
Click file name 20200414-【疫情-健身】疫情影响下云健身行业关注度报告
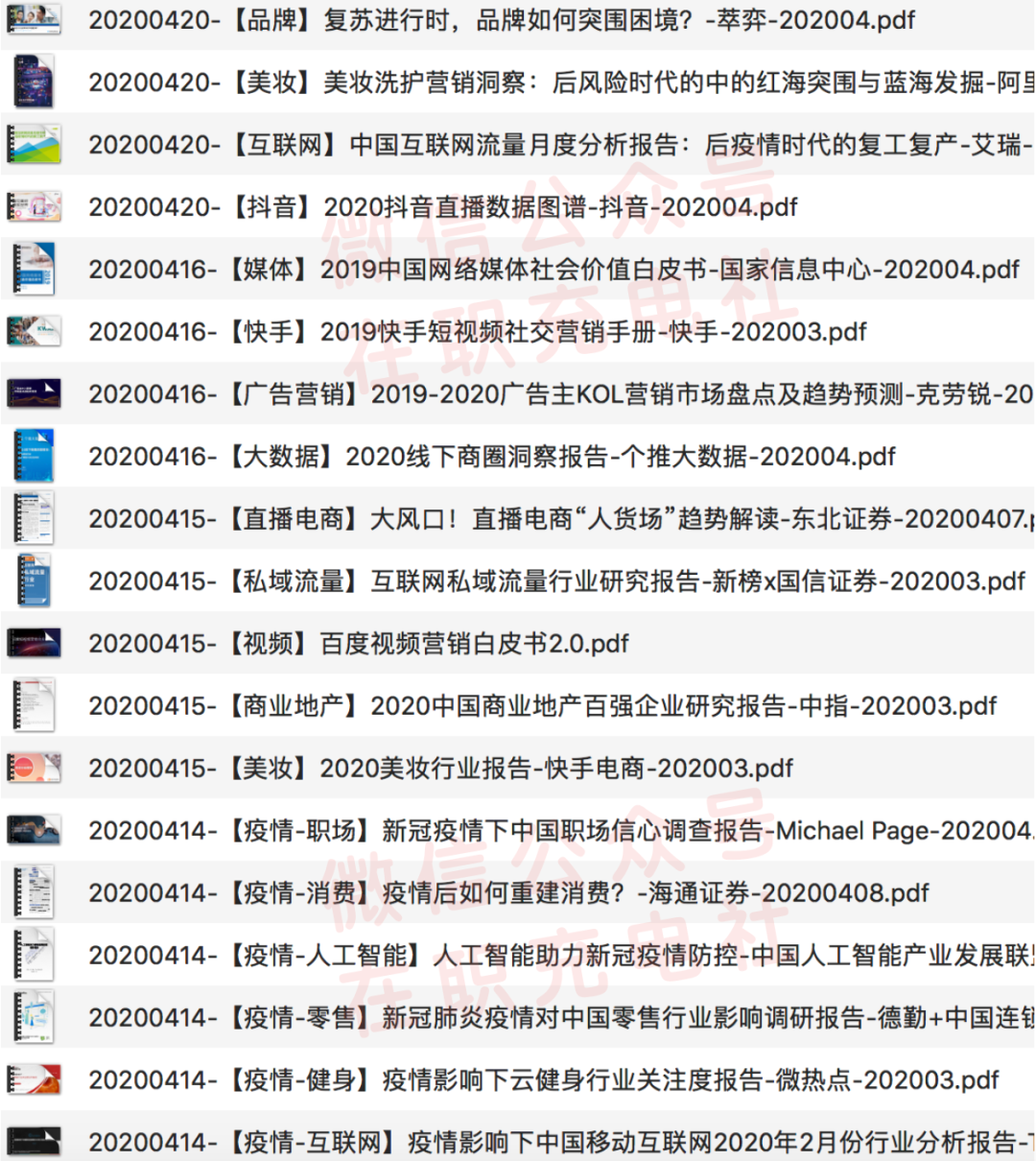click(x=544, y=1080)
